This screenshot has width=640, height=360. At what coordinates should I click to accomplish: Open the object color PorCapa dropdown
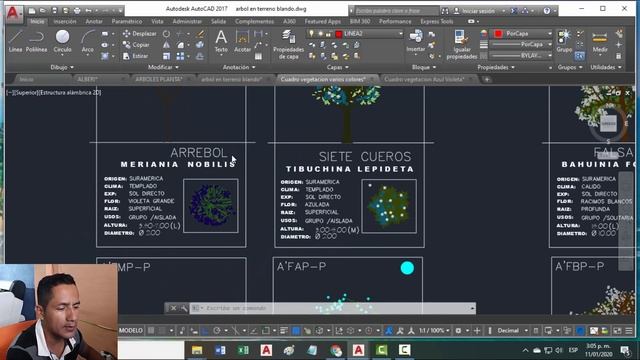(x=522, y=33)
